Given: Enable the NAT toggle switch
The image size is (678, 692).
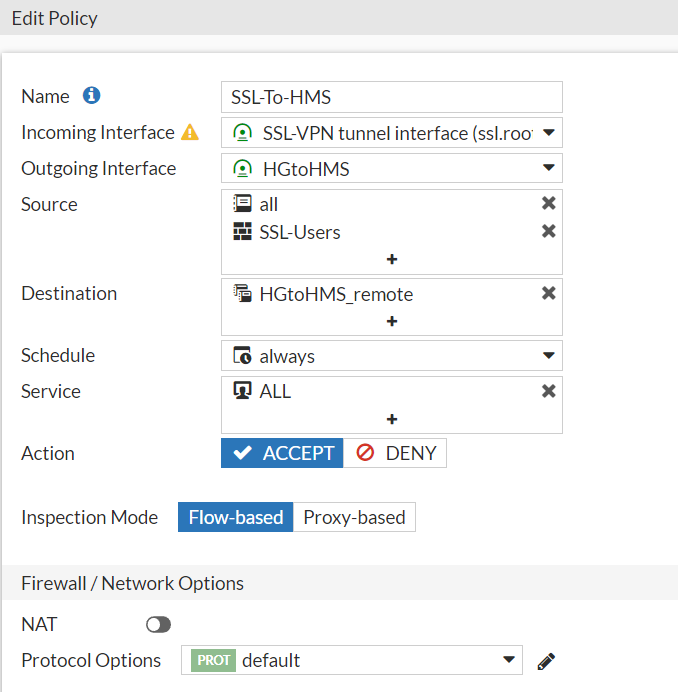Looking at the screenshot, I should [158, 625].
